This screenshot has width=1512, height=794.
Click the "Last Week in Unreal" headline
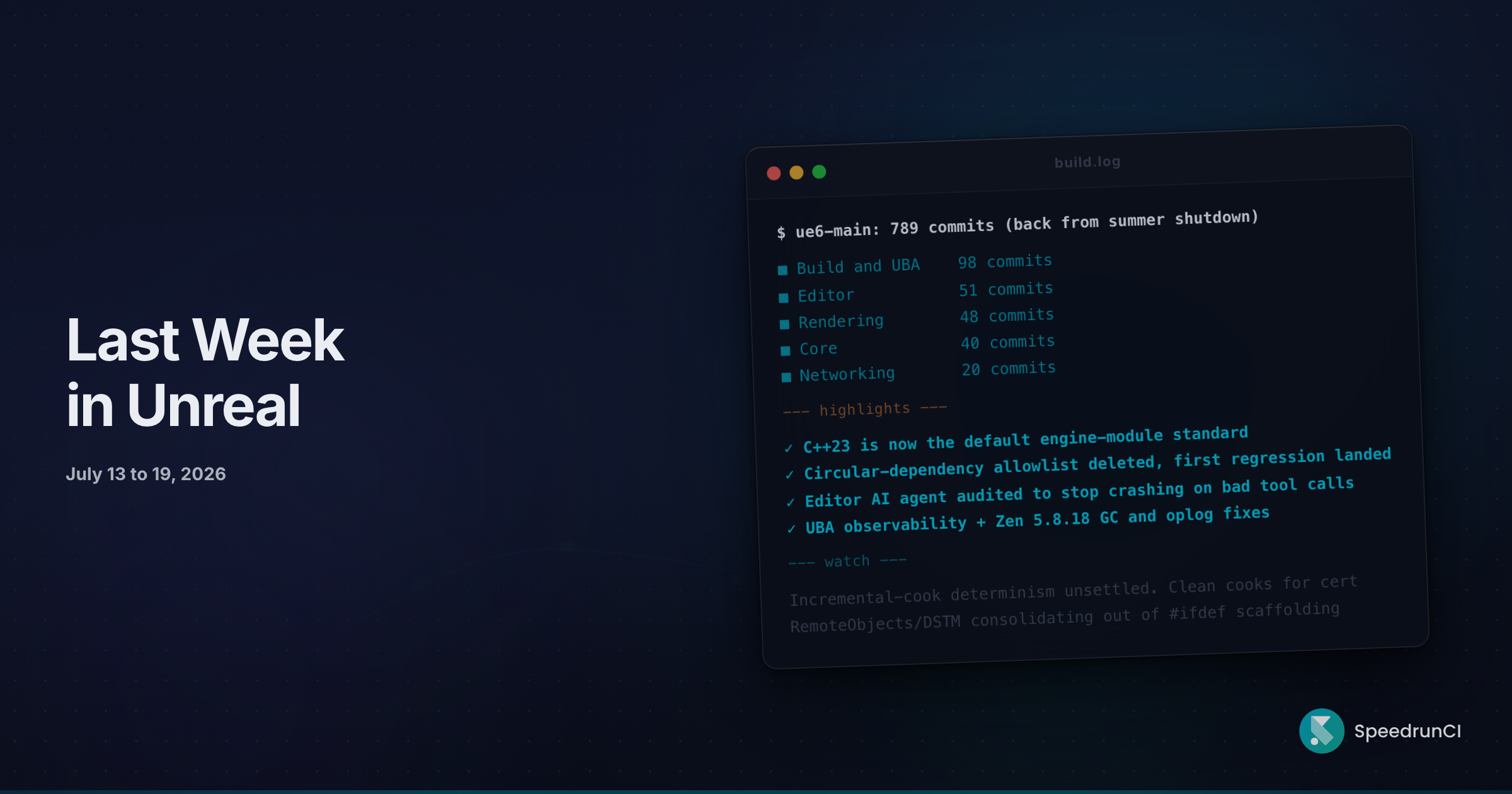click(205, 372)
